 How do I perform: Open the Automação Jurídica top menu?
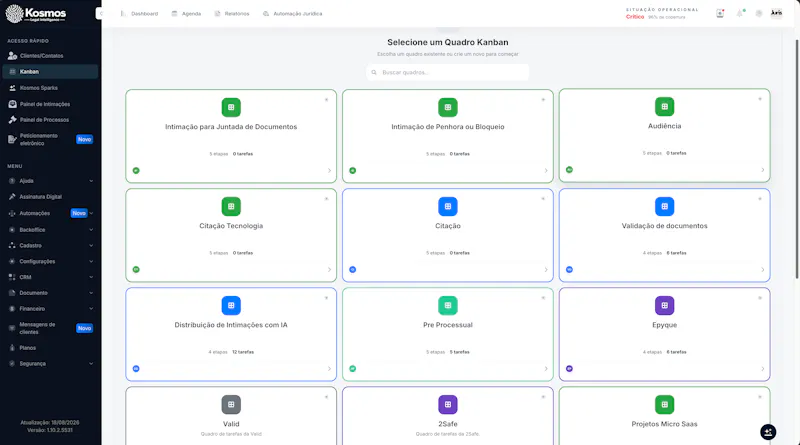(292, 14)
